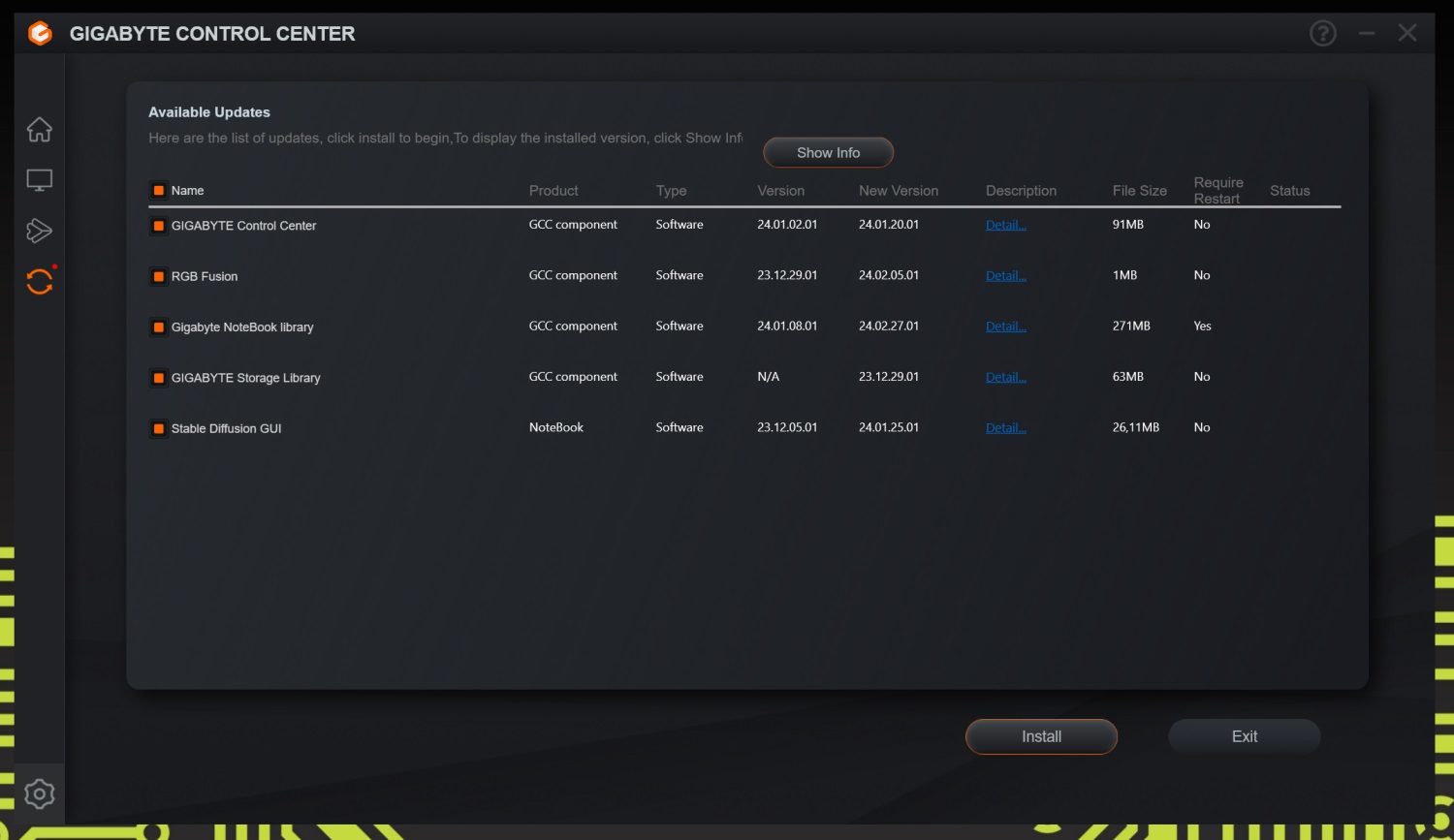The image size is (1454, 840).
Task: Click the 26,11MB file size
Action: 1136,427
